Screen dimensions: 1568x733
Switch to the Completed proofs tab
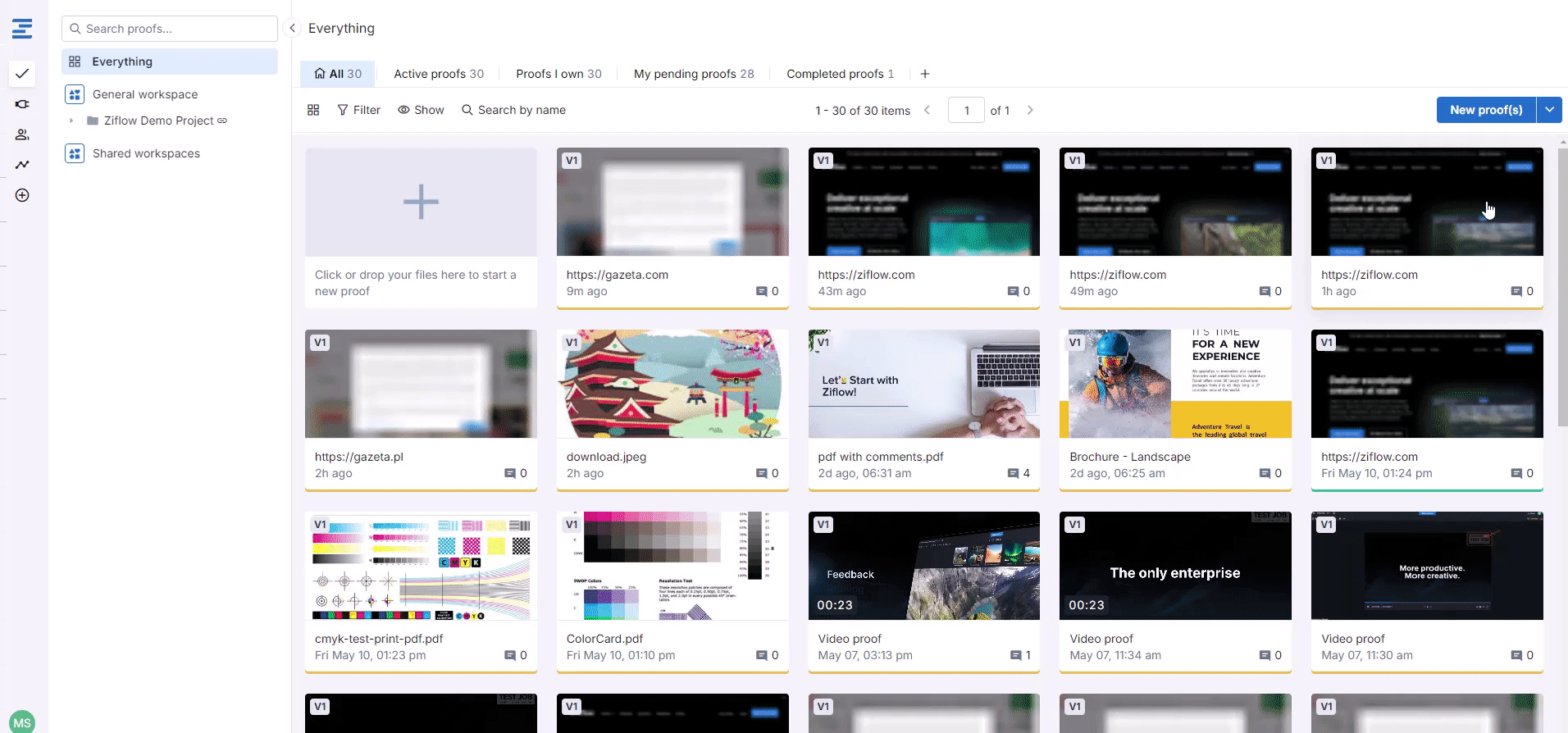point(840,74)
